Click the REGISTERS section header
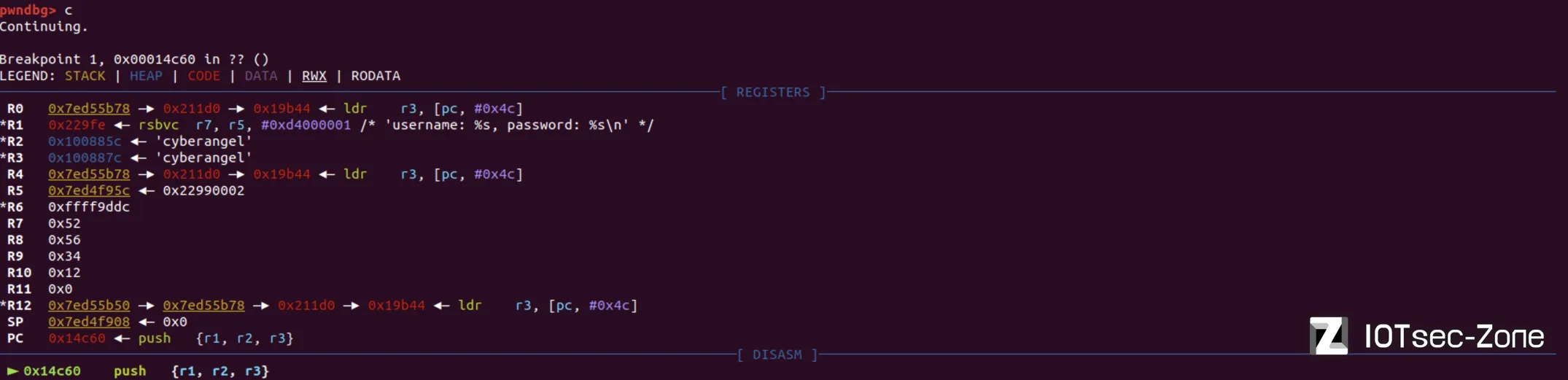This screenshot has width=1568, height=380. [x=773, y=93]
